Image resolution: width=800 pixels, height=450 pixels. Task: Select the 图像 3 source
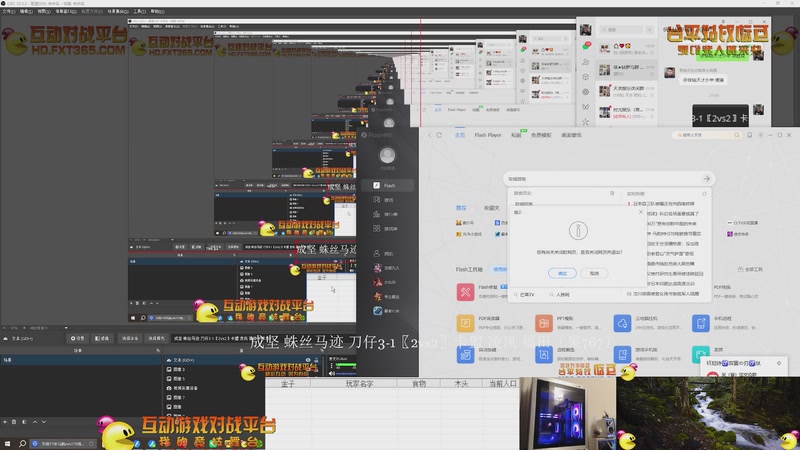pos(179,369)
